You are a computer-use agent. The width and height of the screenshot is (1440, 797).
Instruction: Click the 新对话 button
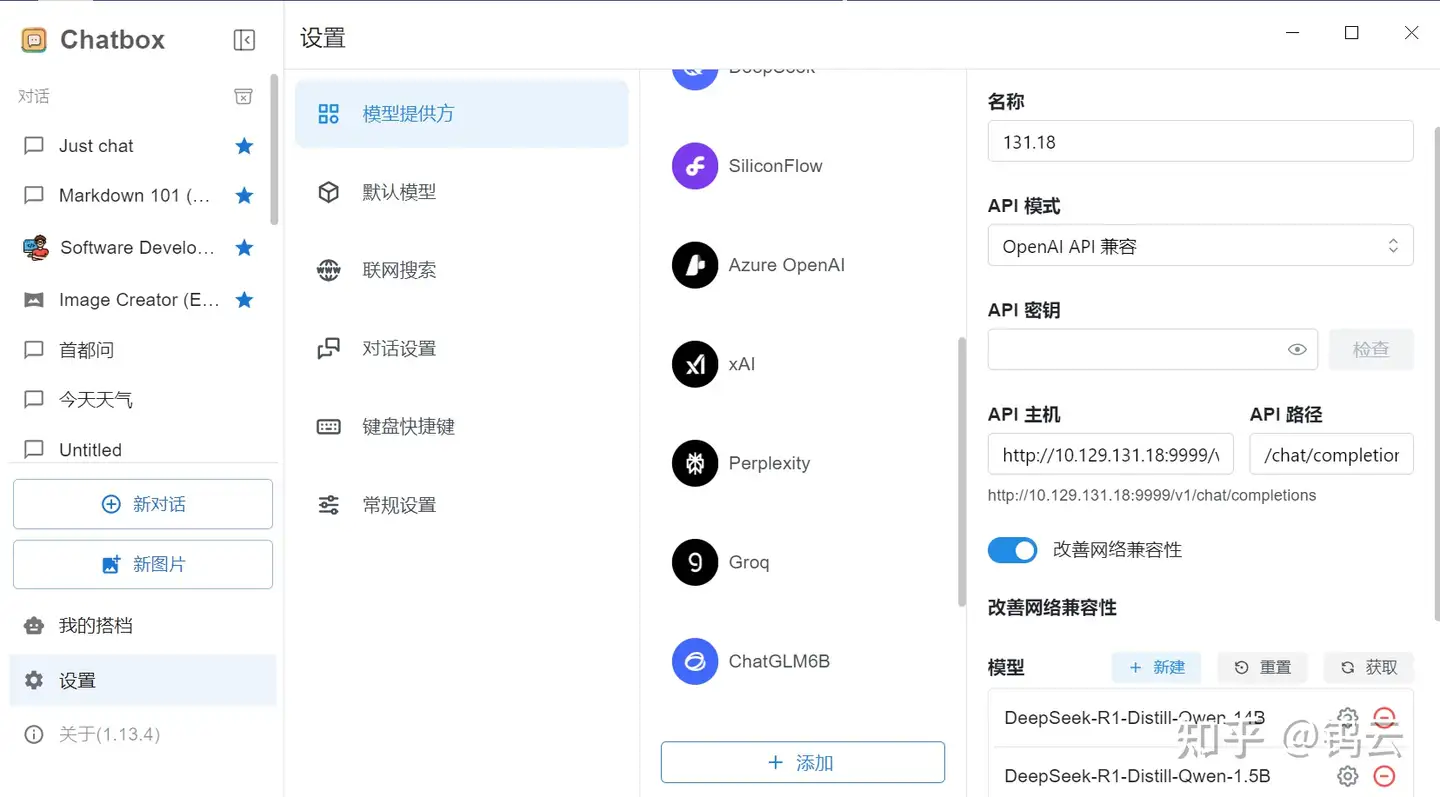(x=143, y=504)
